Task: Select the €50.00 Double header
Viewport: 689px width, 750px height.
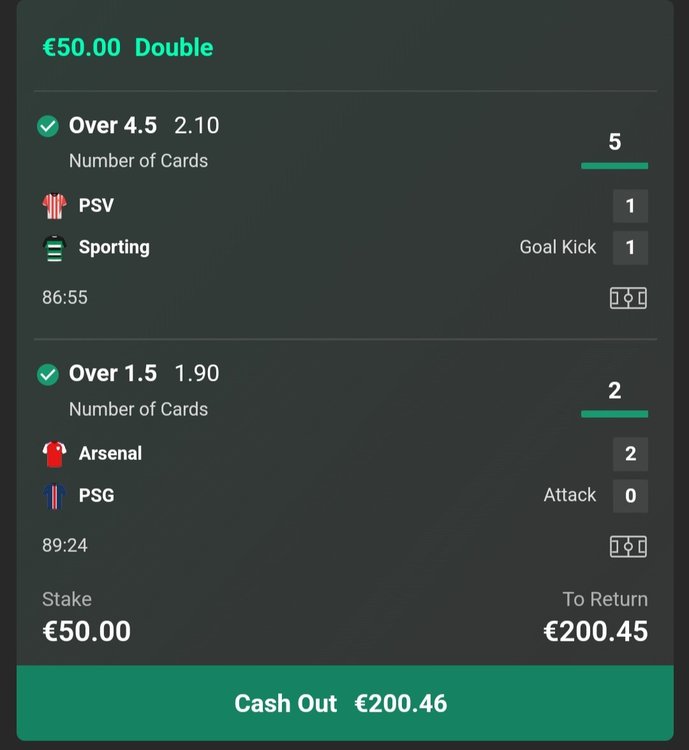Action: 128,47
